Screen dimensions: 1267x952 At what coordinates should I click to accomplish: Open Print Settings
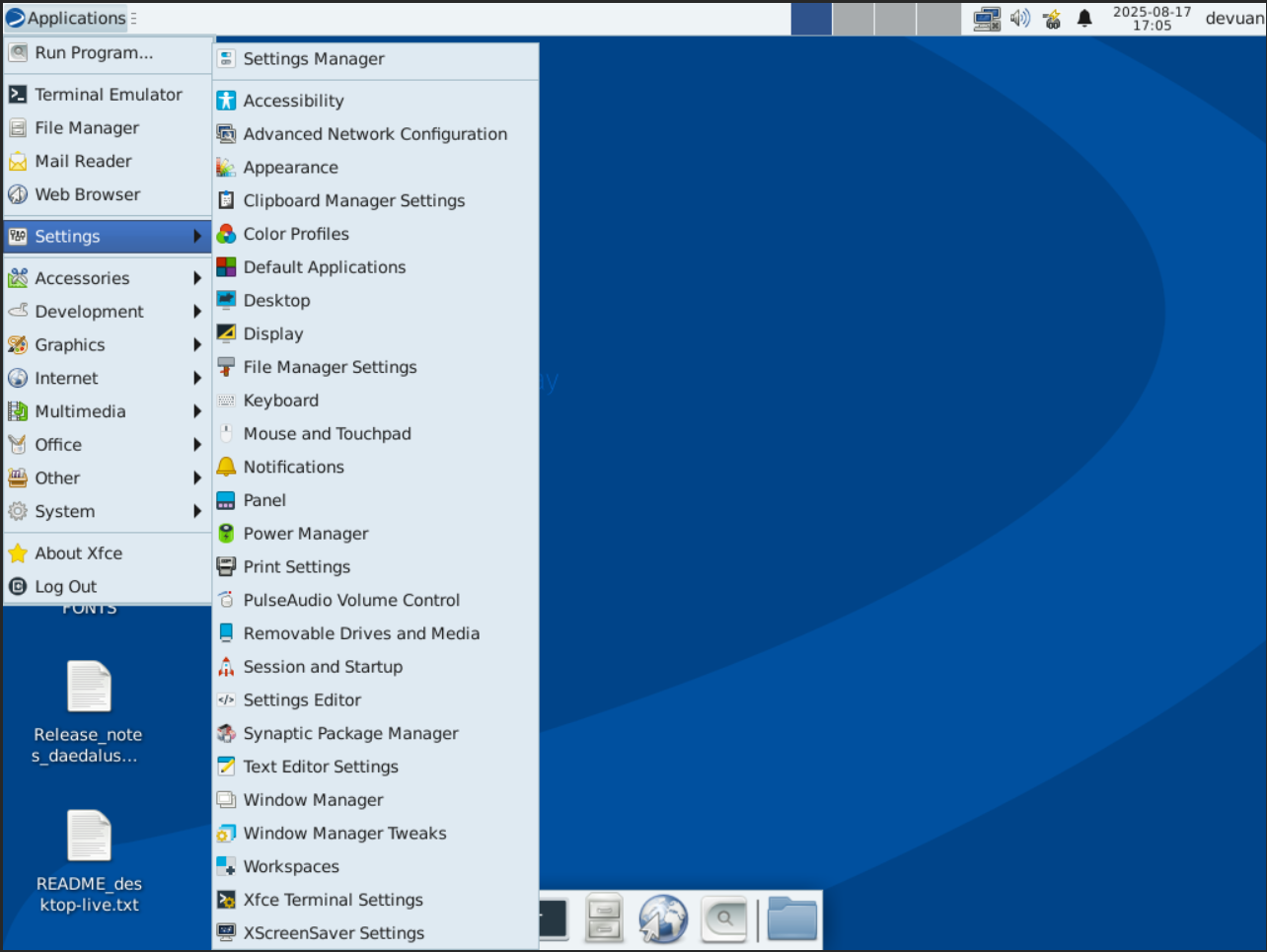pos(376,567)
